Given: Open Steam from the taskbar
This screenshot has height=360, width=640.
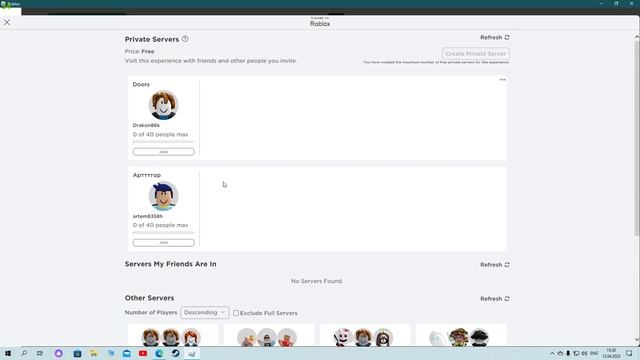Looking at the screenshot, I should tap(176, 353).
